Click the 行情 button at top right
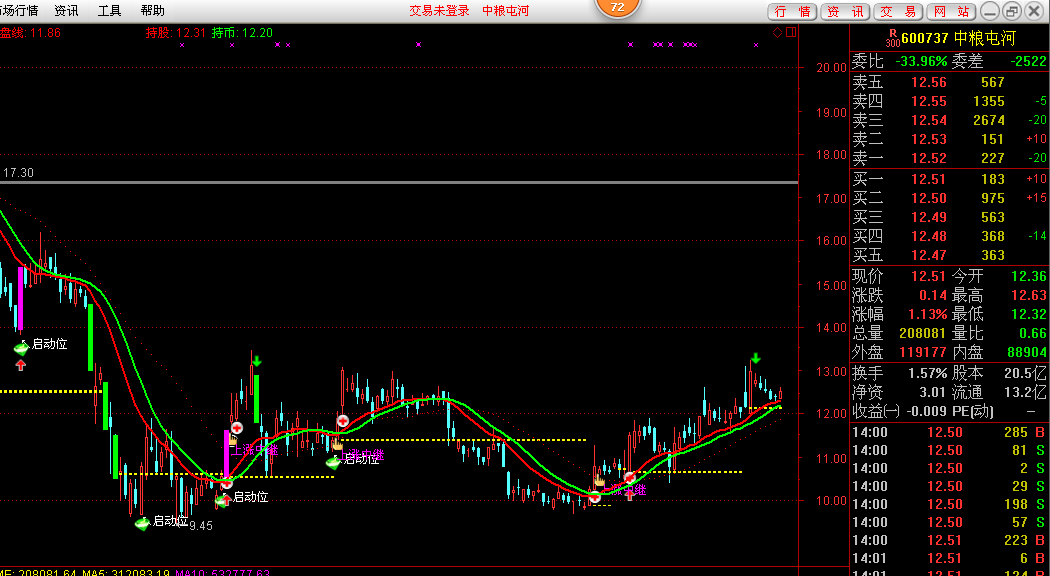Viewport: 1050px width, 576px height. (793, 12)
